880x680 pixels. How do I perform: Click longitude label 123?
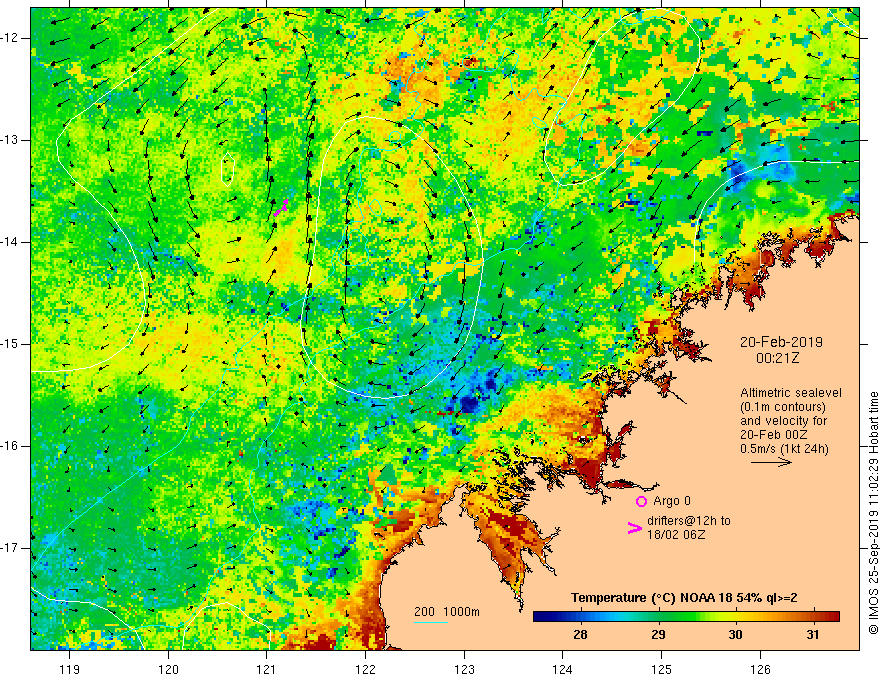pos(464,669)
